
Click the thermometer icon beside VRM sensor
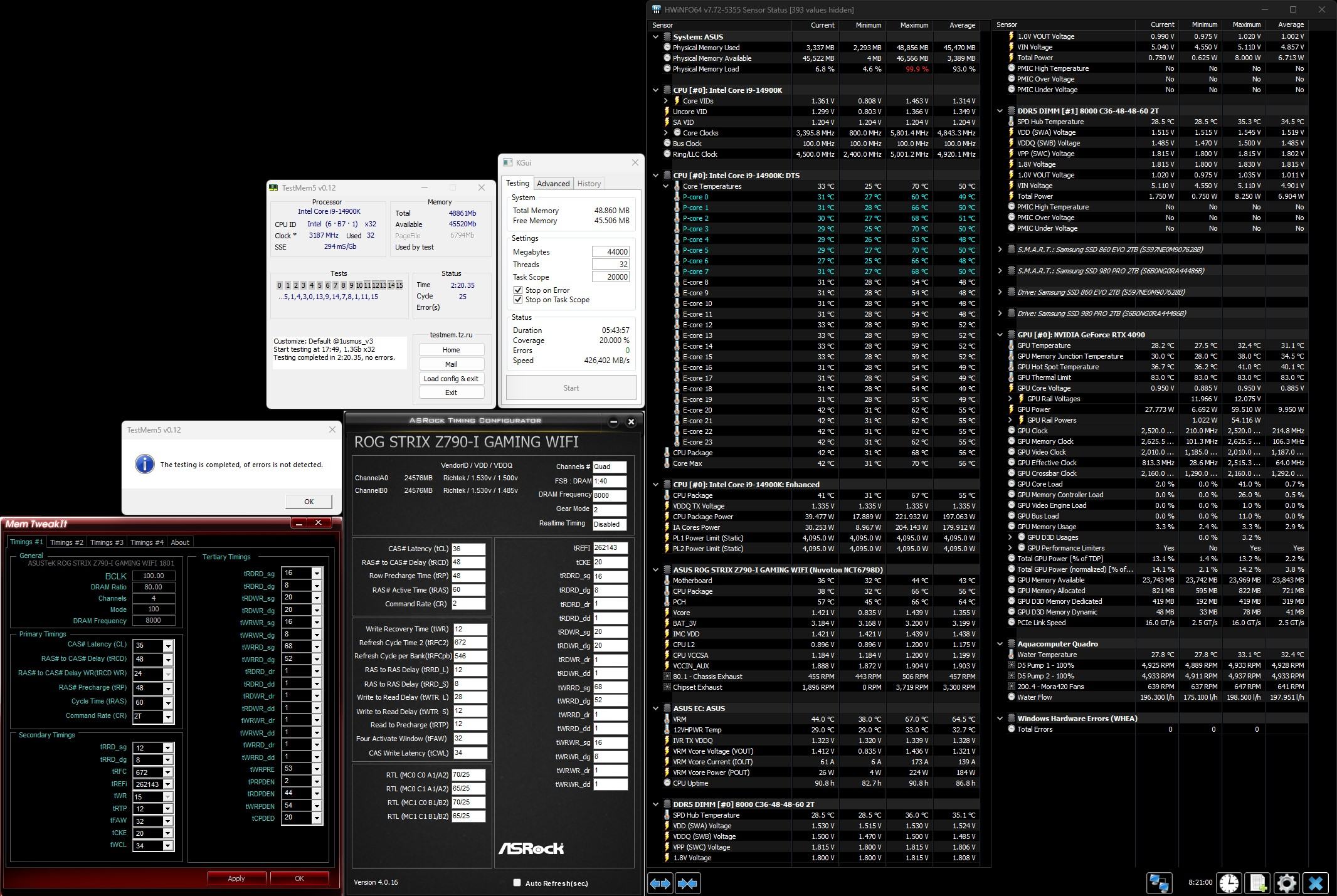pos(667,719)
